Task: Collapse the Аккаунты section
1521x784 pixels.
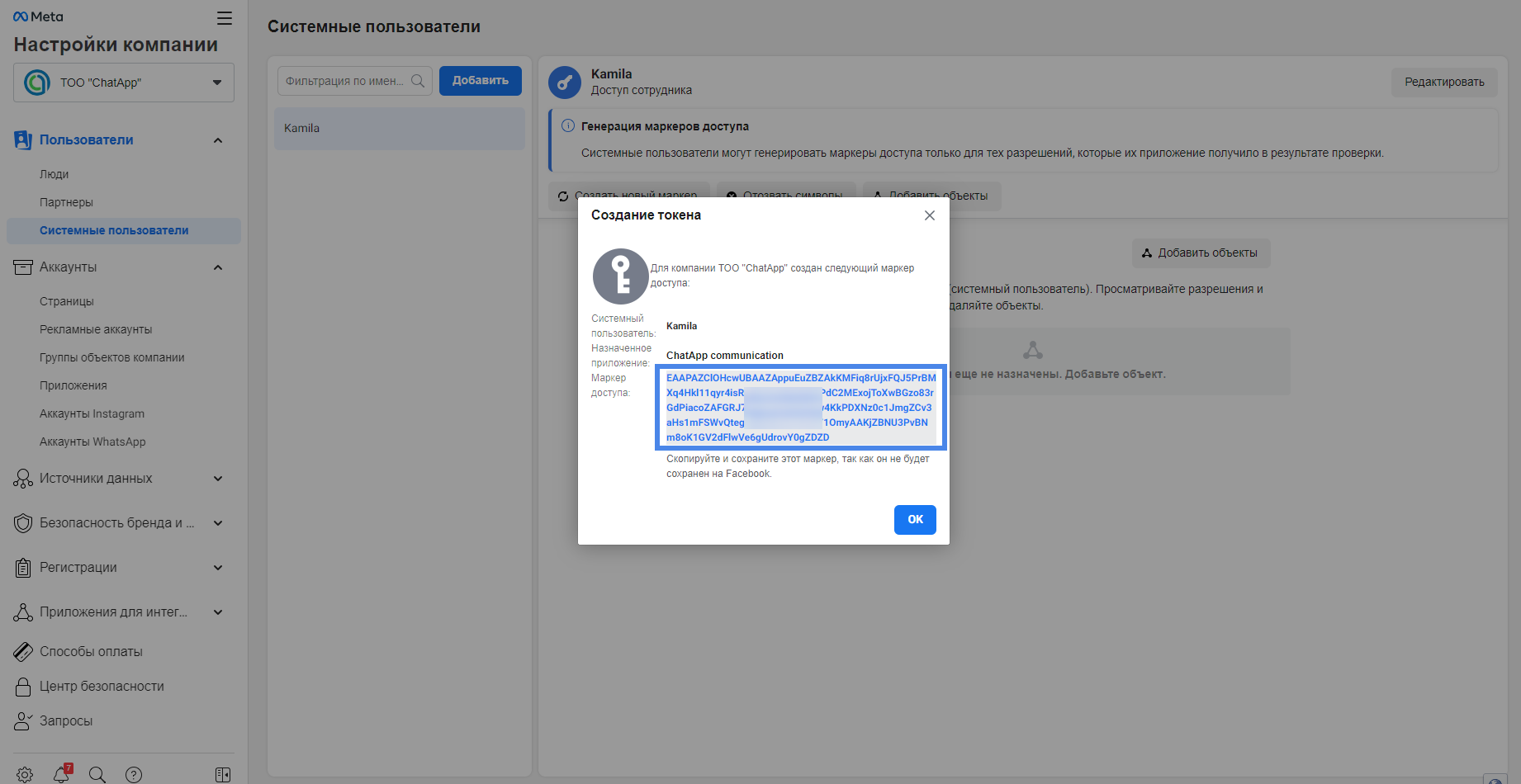Action: [x=218, y=267]
